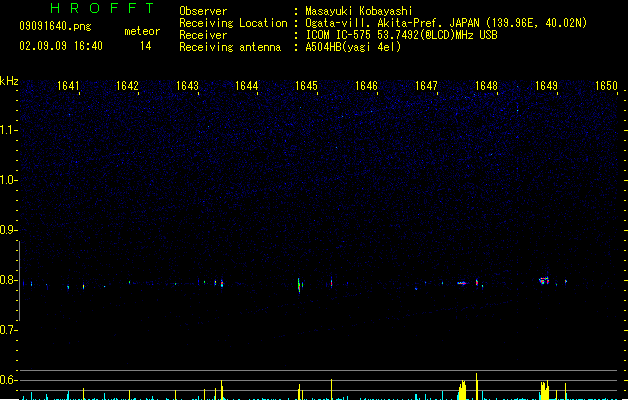This screenshot has width=629, height=400.
Task: Click frequency axis label 0.9
Action: [8, 230]
